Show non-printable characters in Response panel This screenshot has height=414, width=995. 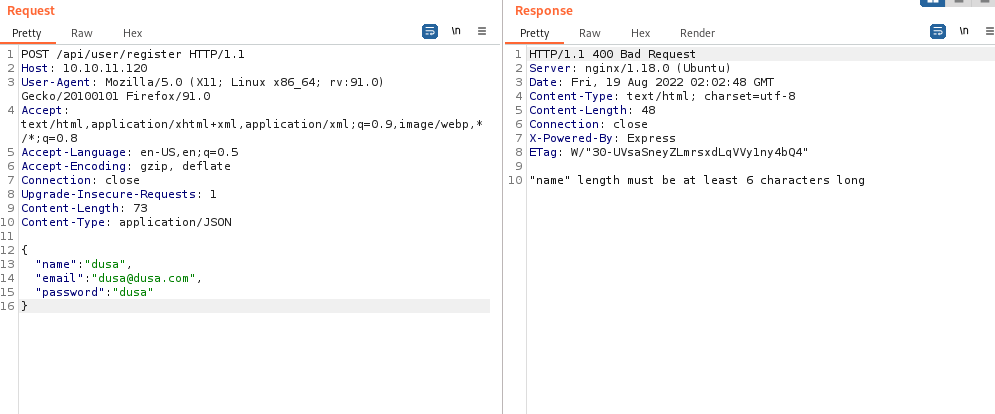pos(964,32)
